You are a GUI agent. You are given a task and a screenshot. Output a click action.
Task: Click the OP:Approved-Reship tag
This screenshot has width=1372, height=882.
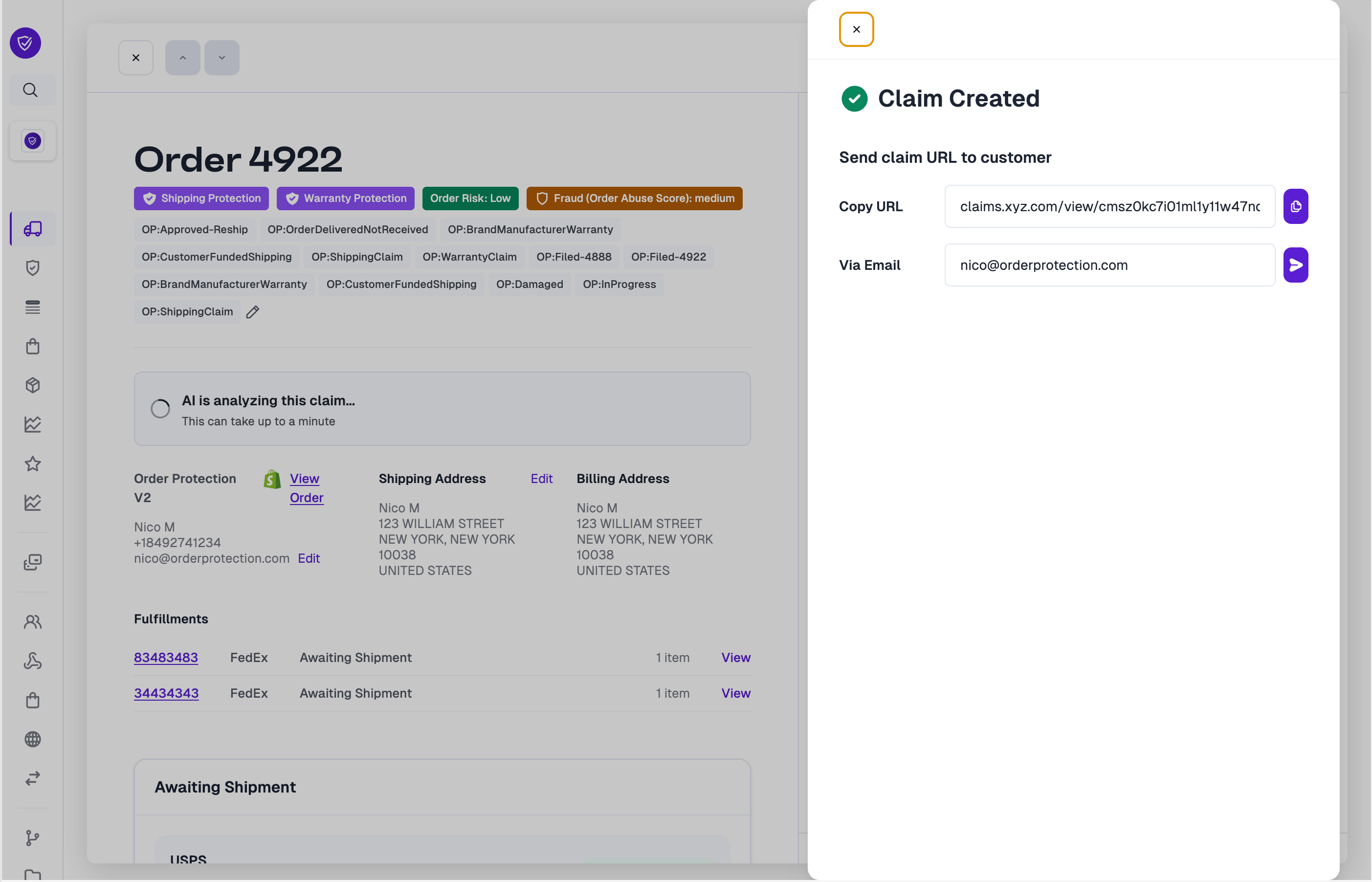195,230
